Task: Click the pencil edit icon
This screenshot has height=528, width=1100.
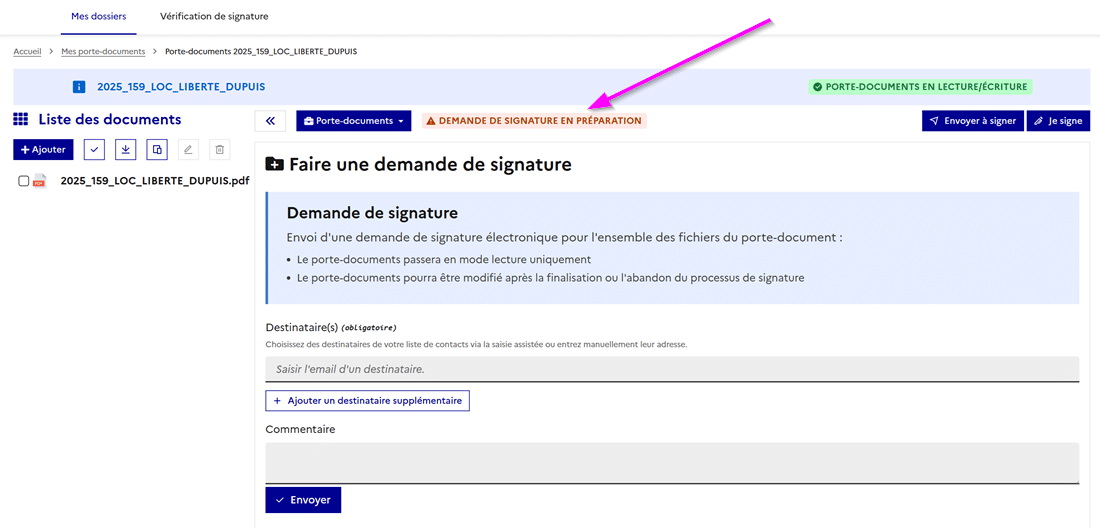Action: tap(188, 149)
